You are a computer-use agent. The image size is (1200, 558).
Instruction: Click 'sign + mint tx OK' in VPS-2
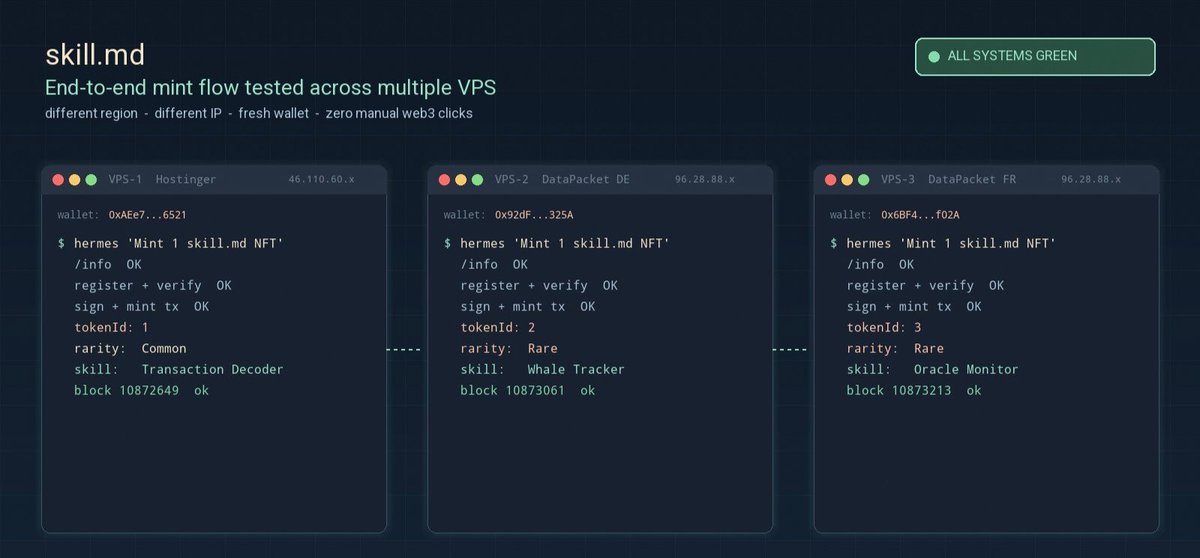click(528, 306)
